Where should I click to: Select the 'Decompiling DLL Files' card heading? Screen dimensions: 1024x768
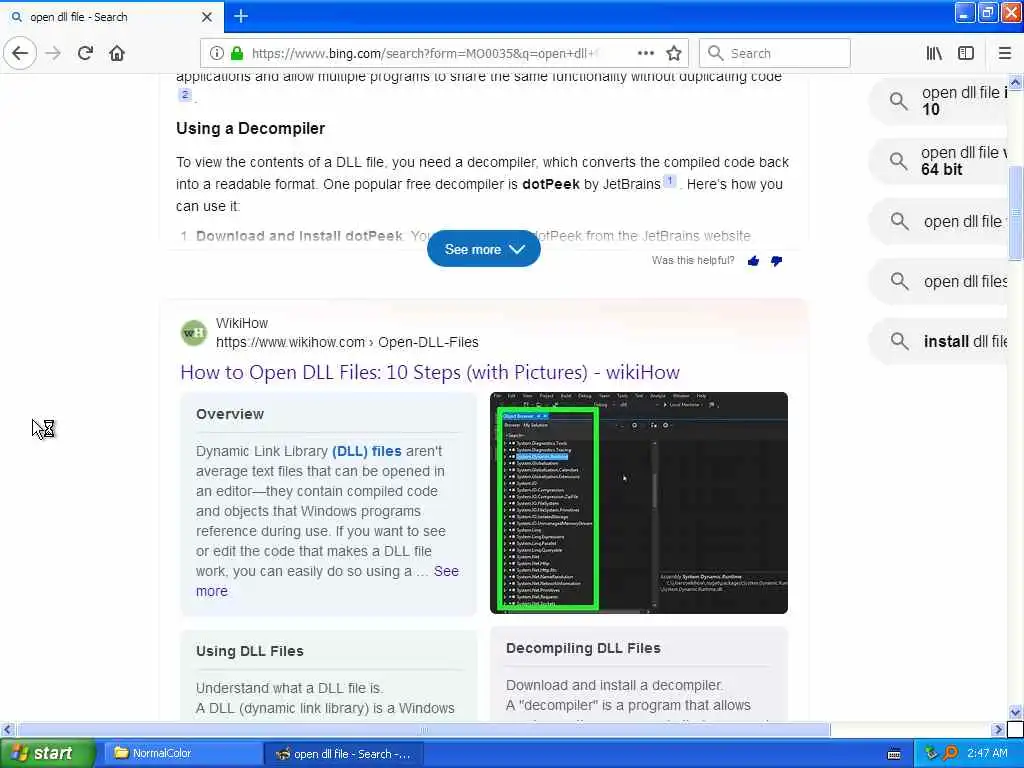tap(583, 648)
